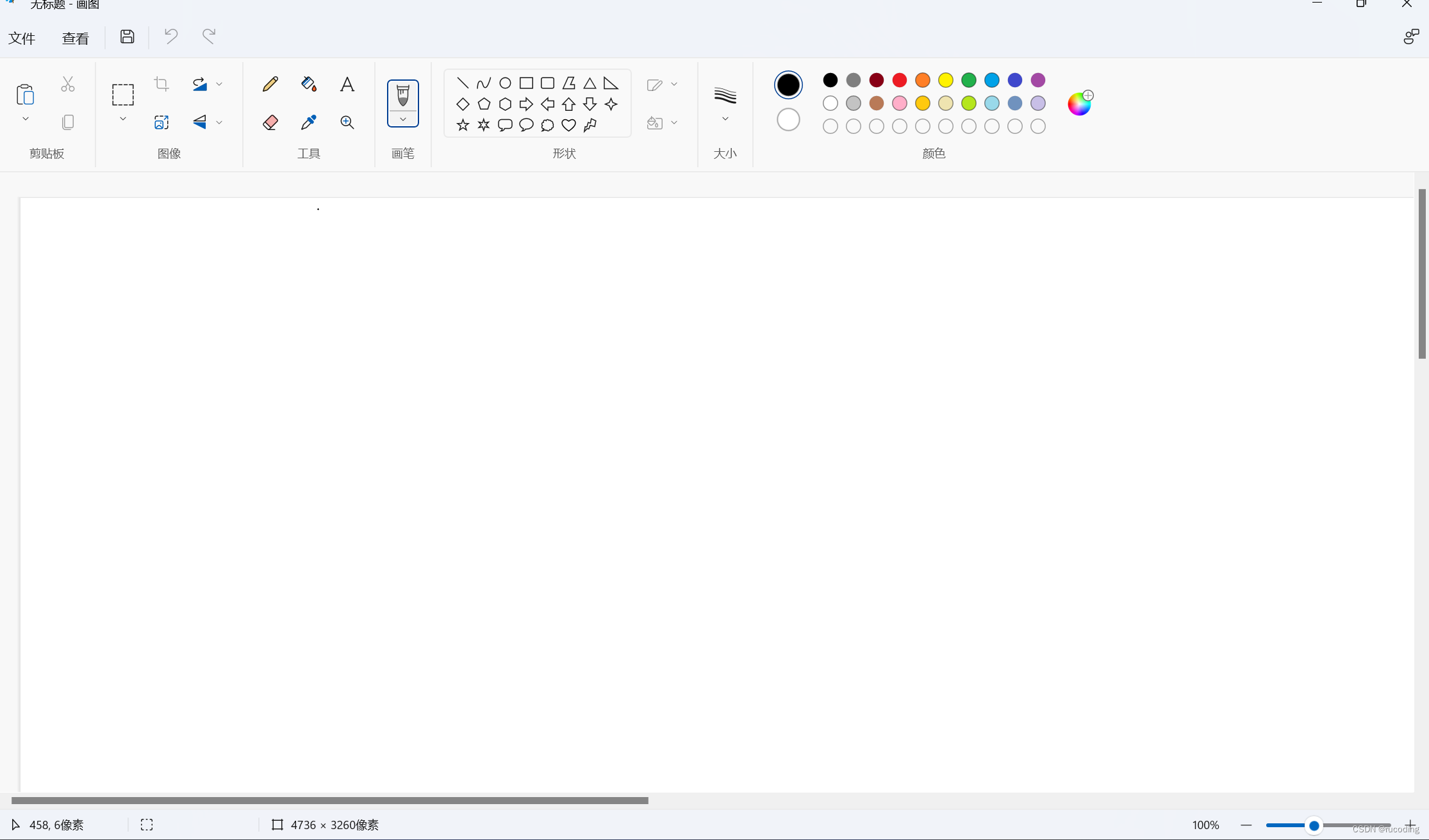Choose the Diamond shape
The image size is (1429, 840).
click(463, 104)
